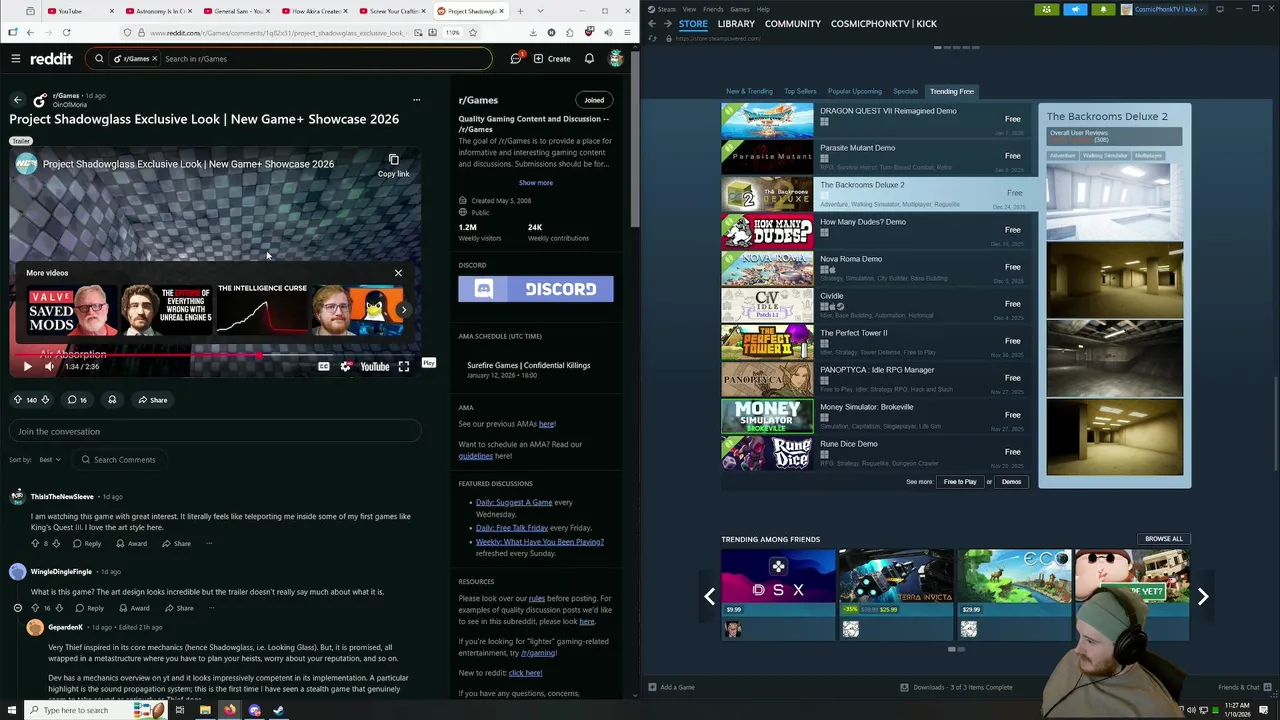This screenshot has height=720, width=1280.
Task: Downvote WingleDingleFingle's comment
Action: (x=58, y=608)
